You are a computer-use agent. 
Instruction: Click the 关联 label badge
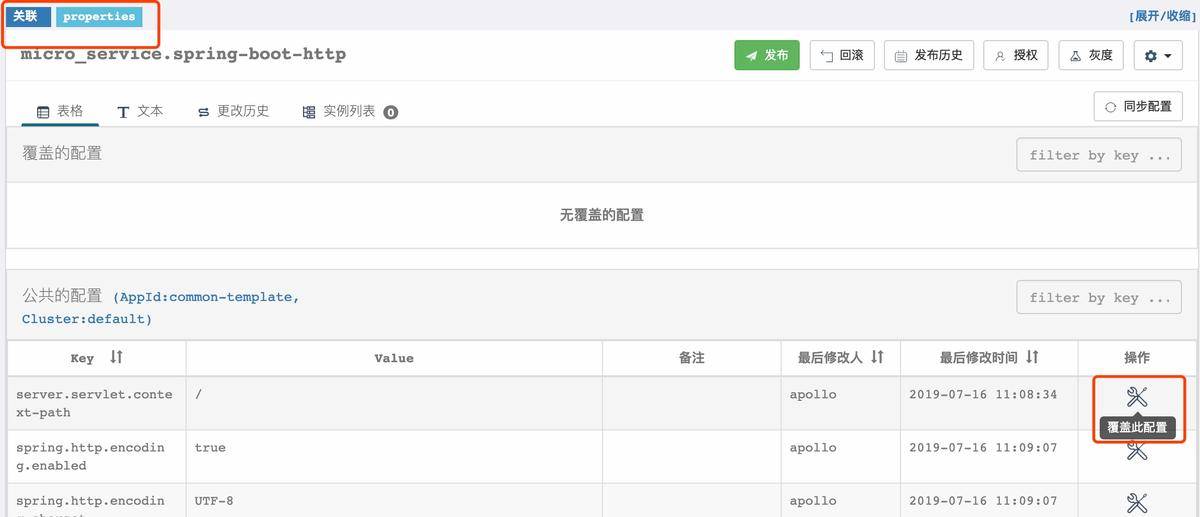tap(27, 16)
